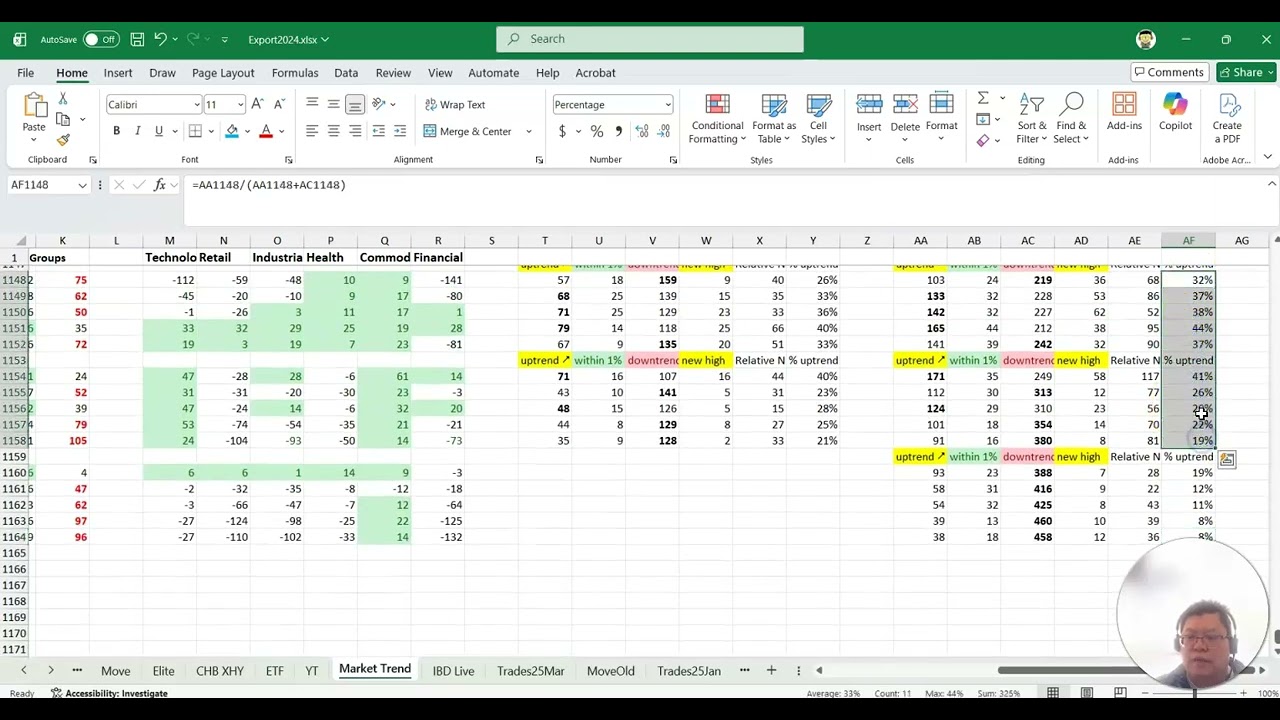Click Decrease Font Size icon
Image resolution: width=1280 pixels, height=720 pixels.
[x=279, y=104]
